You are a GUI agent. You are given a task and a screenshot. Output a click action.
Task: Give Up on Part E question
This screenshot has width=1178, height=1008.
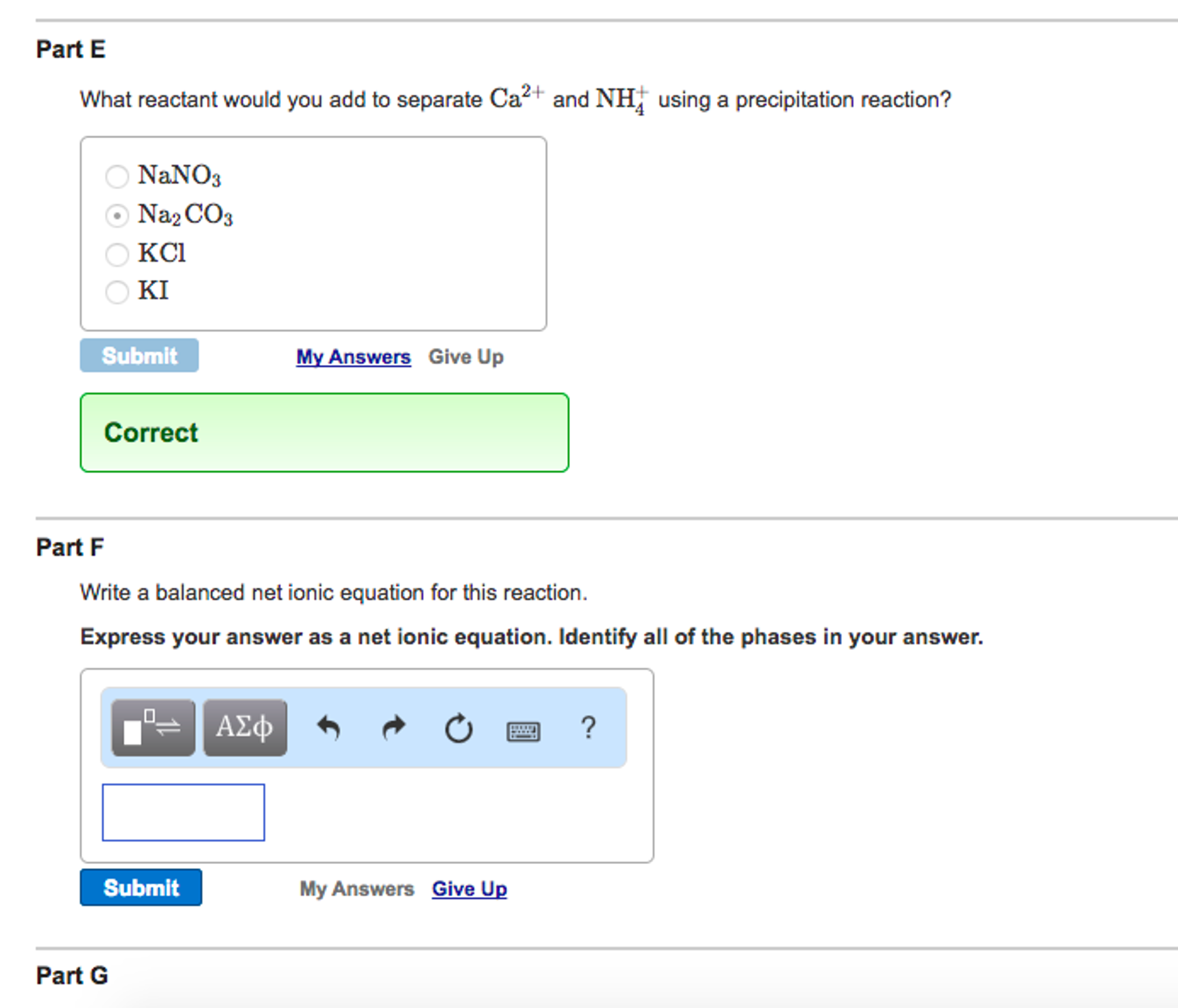tap(466, 356)
